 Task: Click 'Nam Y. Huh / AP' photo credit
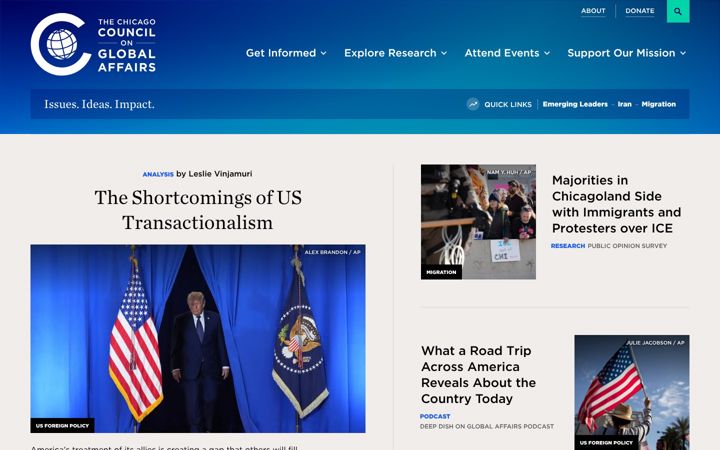[x=509, y=172]
